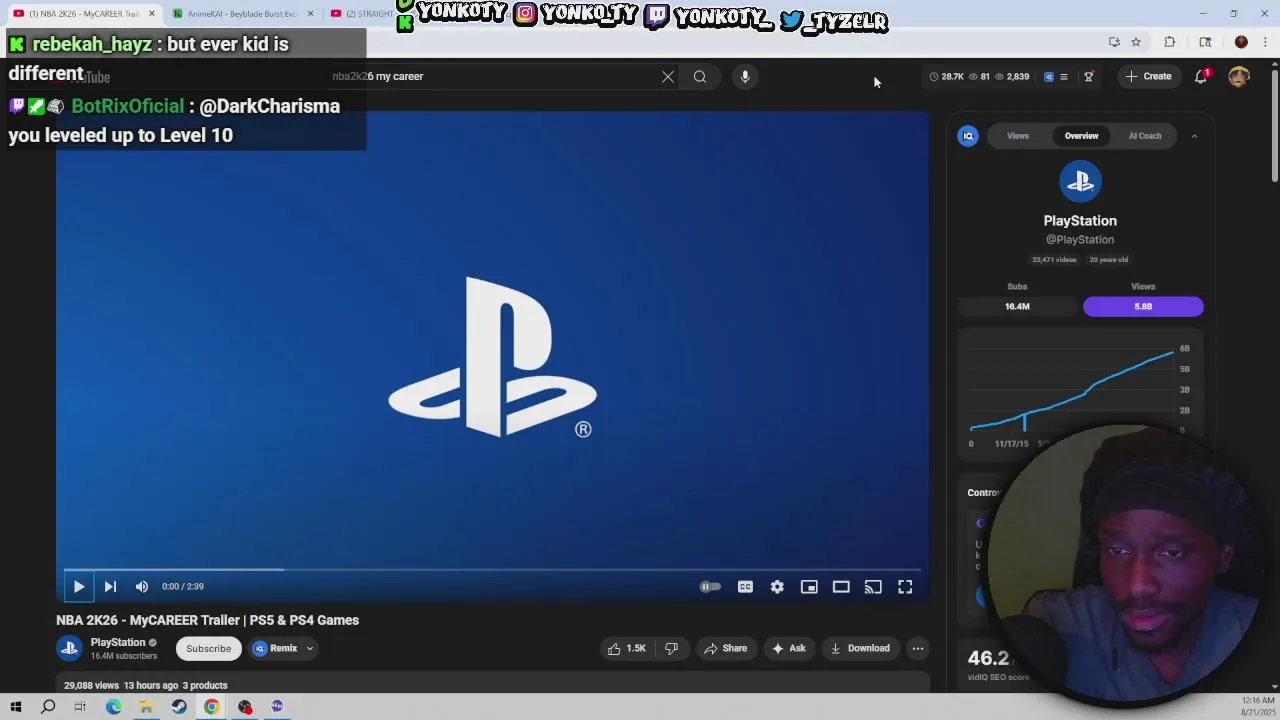The height and width of the screenshot is (720, 1280).
Task: Click the video progress bar
Action: point(493,570)
